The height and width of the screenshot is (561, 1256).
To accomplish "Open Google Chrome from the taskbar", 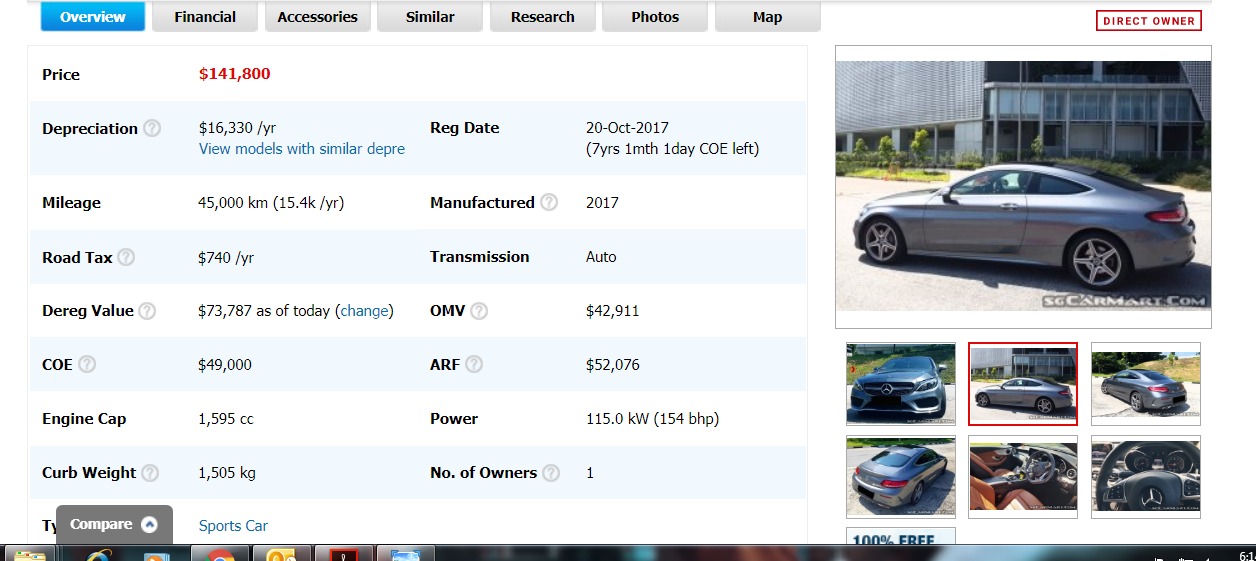I will point(220,555).
